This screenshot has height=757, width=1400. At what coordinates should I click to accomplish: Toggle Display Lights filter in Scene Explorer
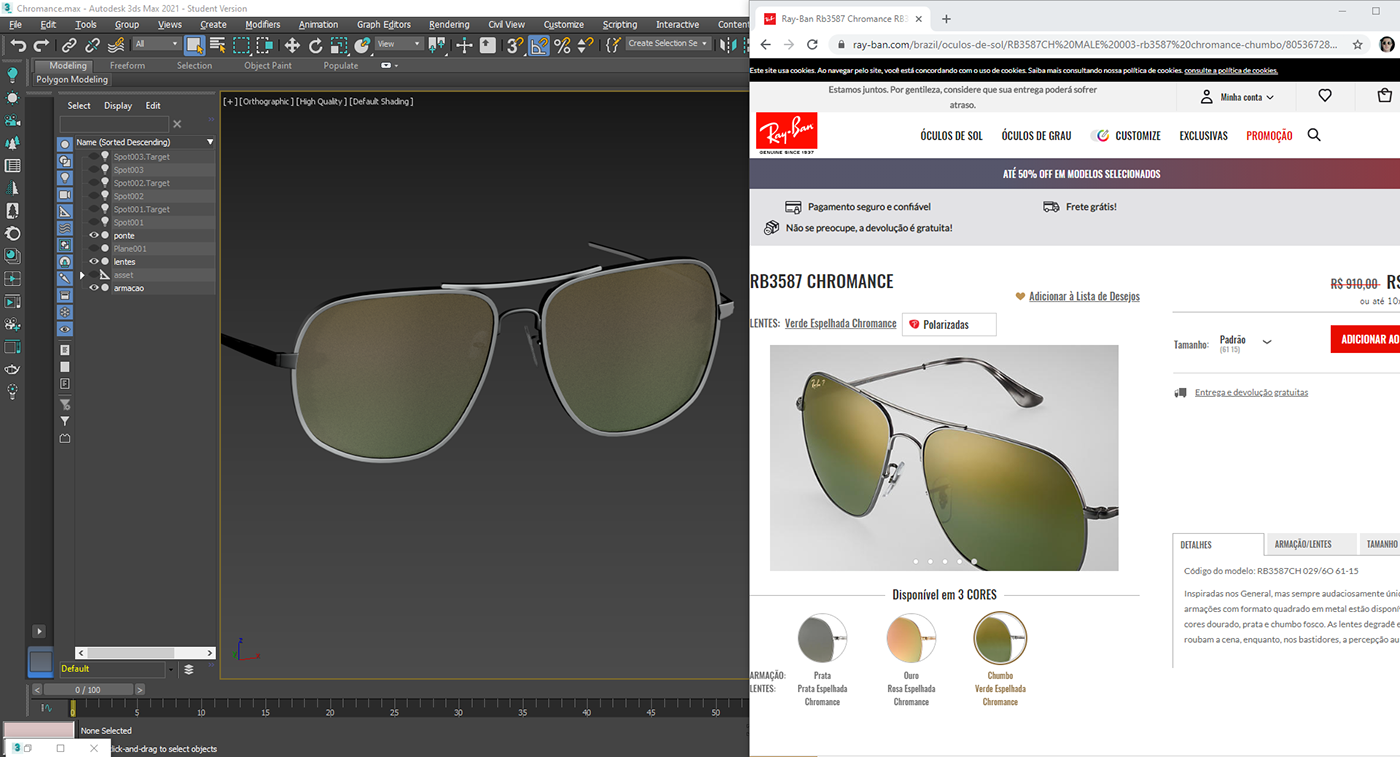65,178
